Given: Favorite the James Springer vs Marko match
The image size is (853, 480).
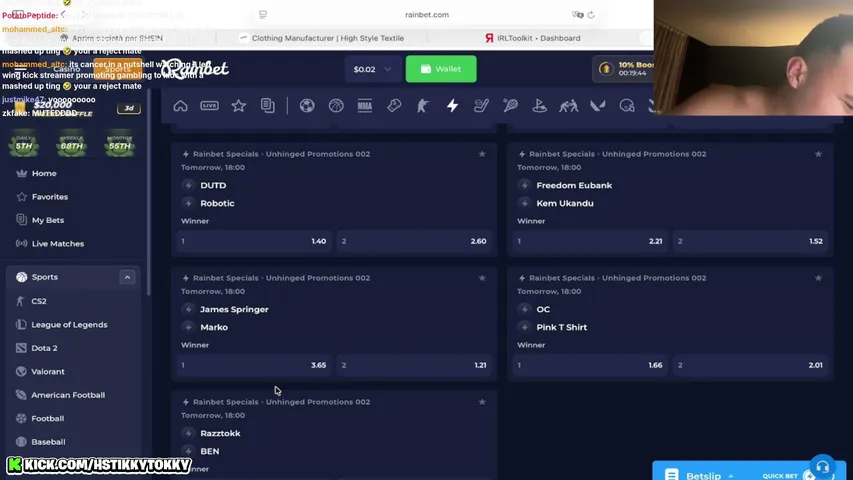Looking at the screenshot, I should coord(482,278).
